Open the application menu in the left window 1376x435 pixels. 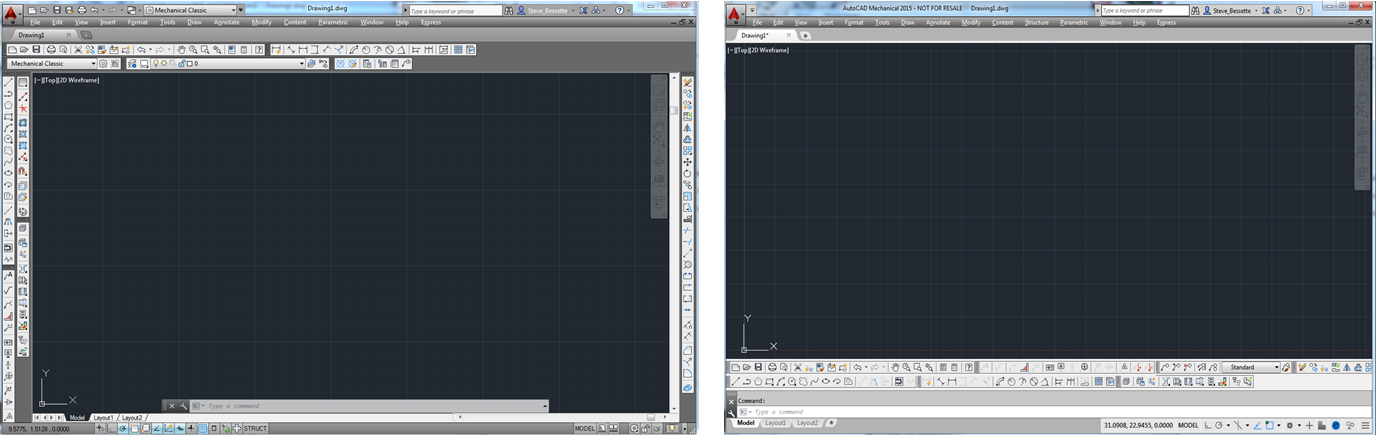point(12,13)
